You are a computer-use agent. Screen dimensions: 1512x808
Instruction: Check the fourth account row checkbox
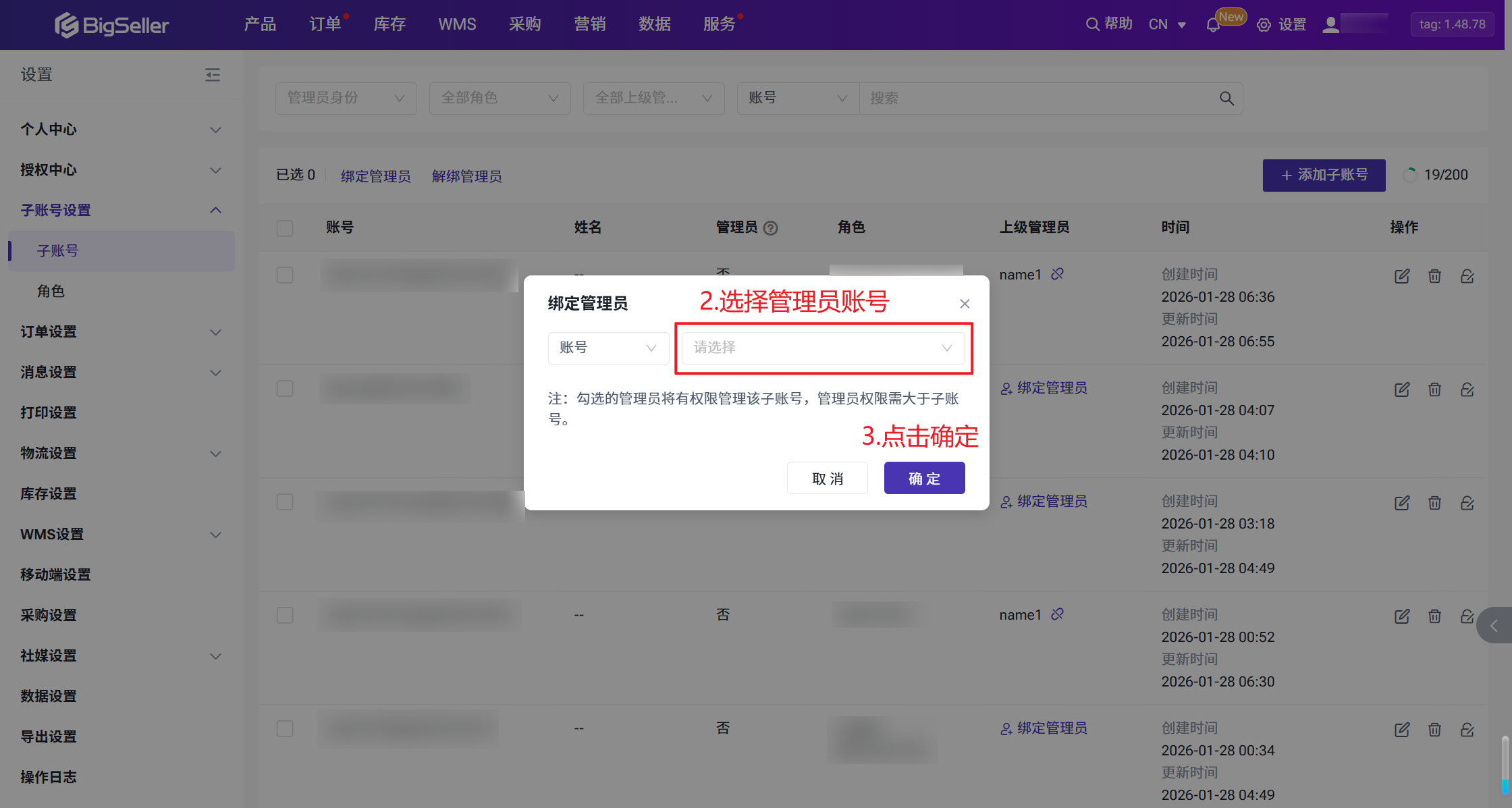pos(285,616)
